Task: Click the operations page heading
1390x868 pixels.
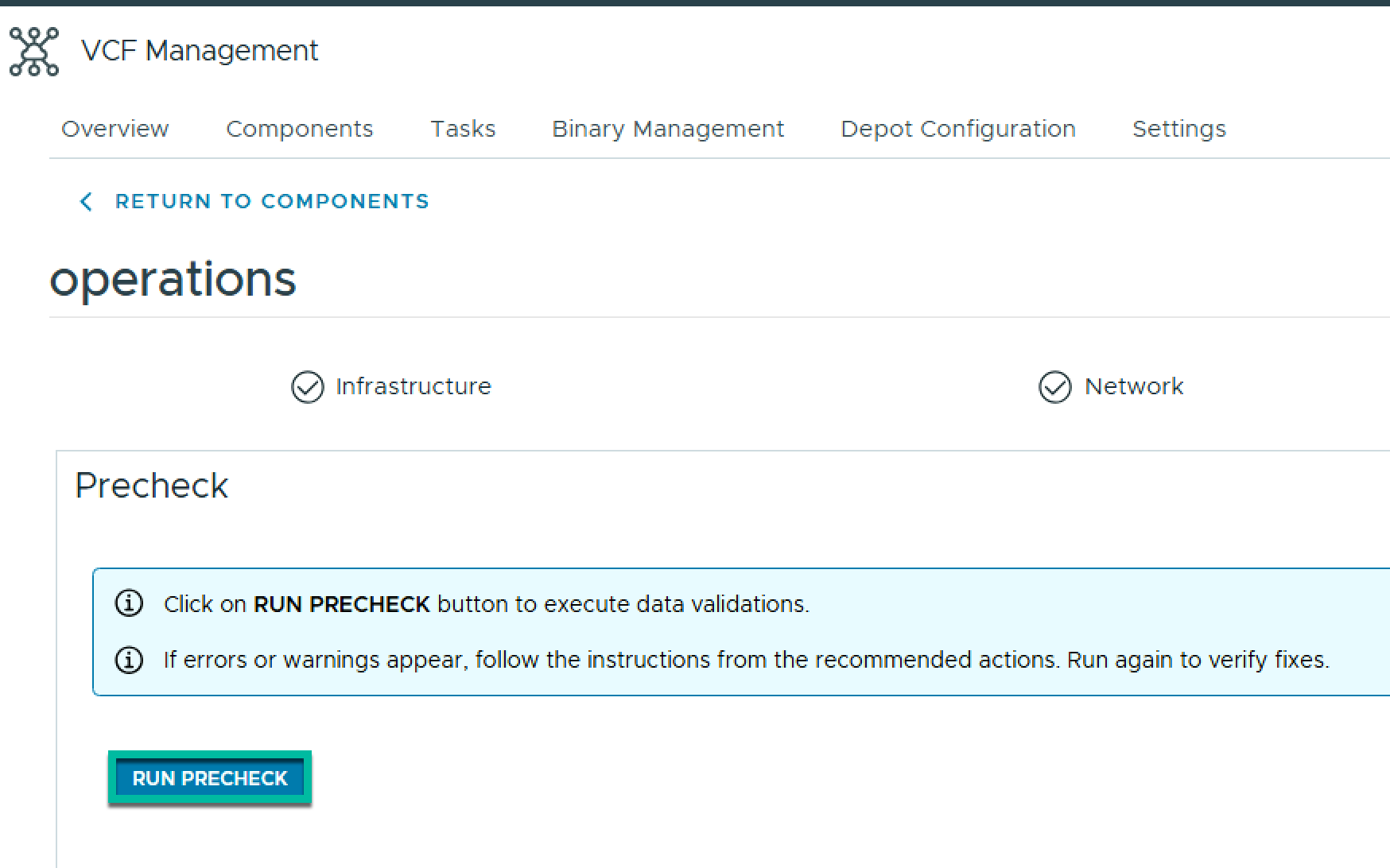Action: pyautogui.click(x=173, y=279)
